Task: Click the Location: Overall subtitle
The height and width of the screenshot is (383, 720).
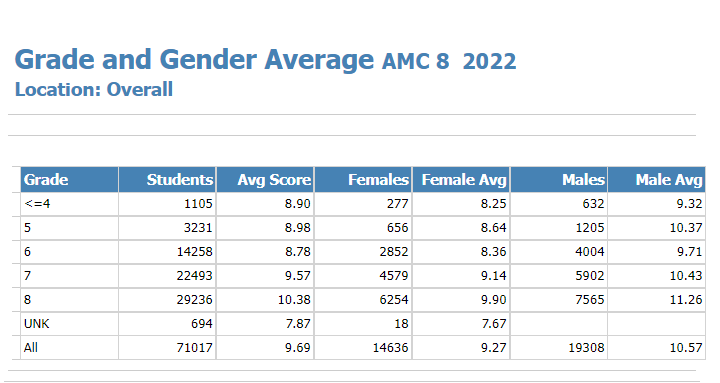Action: 94,90
